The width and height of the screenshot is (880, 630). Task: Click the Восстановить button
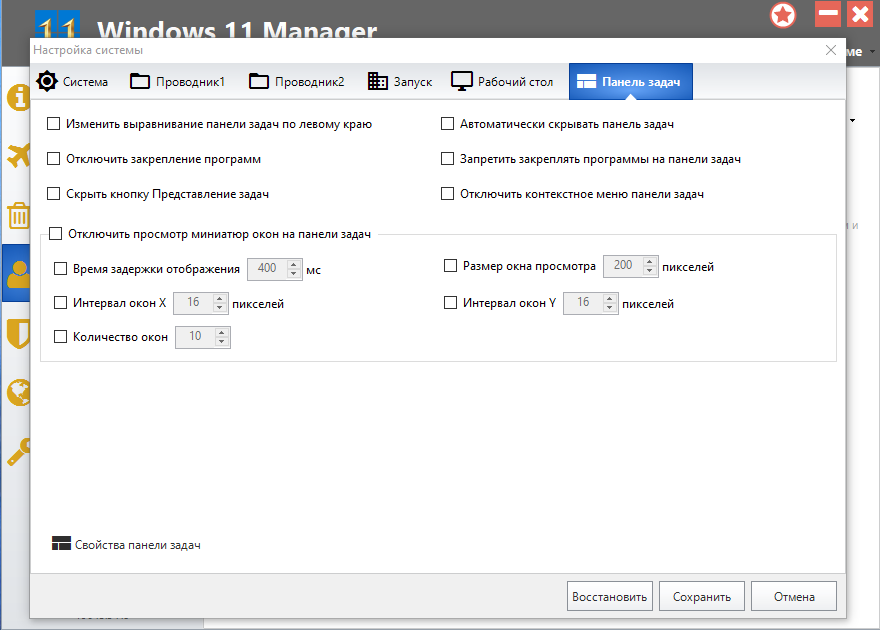(x=609, y=596)
